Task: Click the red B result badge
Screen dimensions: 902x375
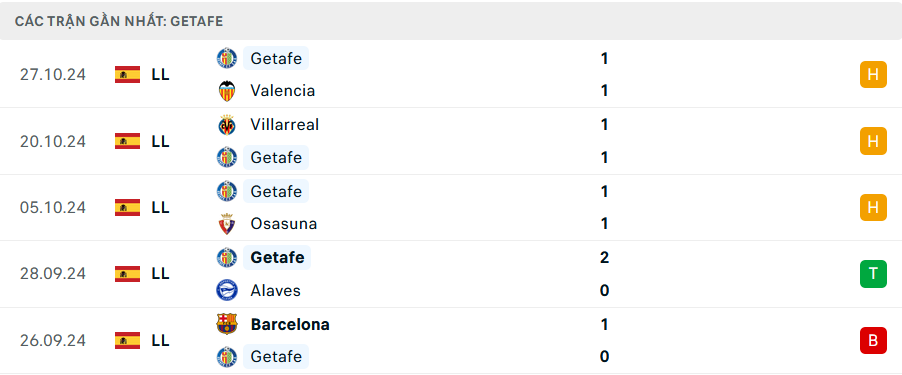Action: click(873, 340)
